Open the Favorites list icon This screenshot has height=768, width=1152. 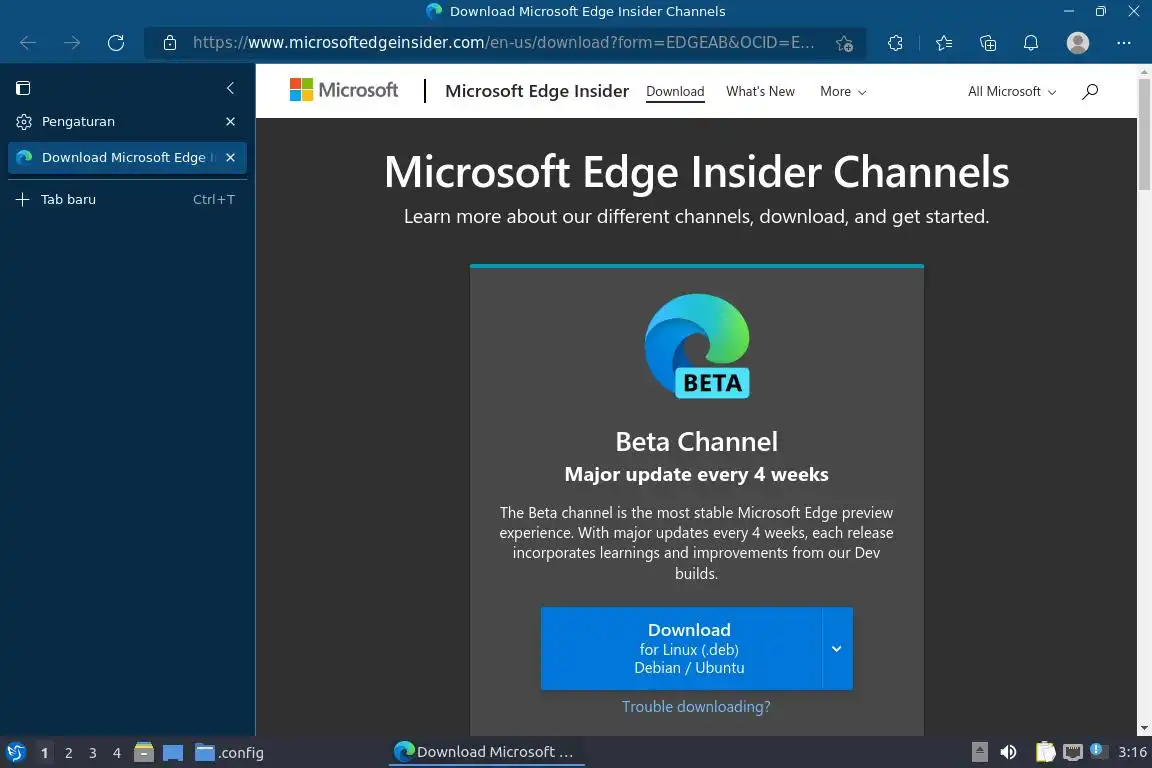944,43
